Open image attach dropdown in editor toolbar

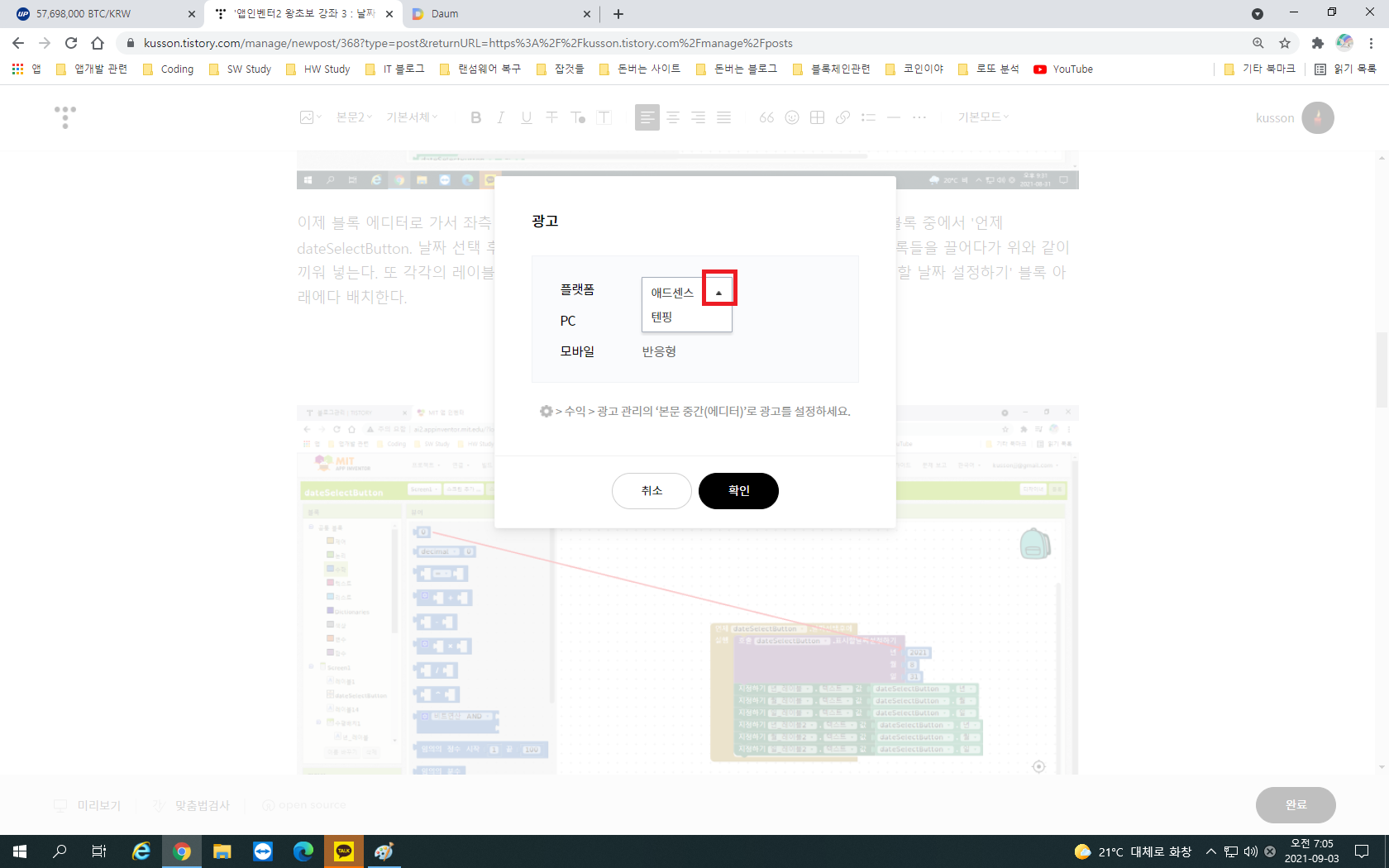tap(311, 117)
